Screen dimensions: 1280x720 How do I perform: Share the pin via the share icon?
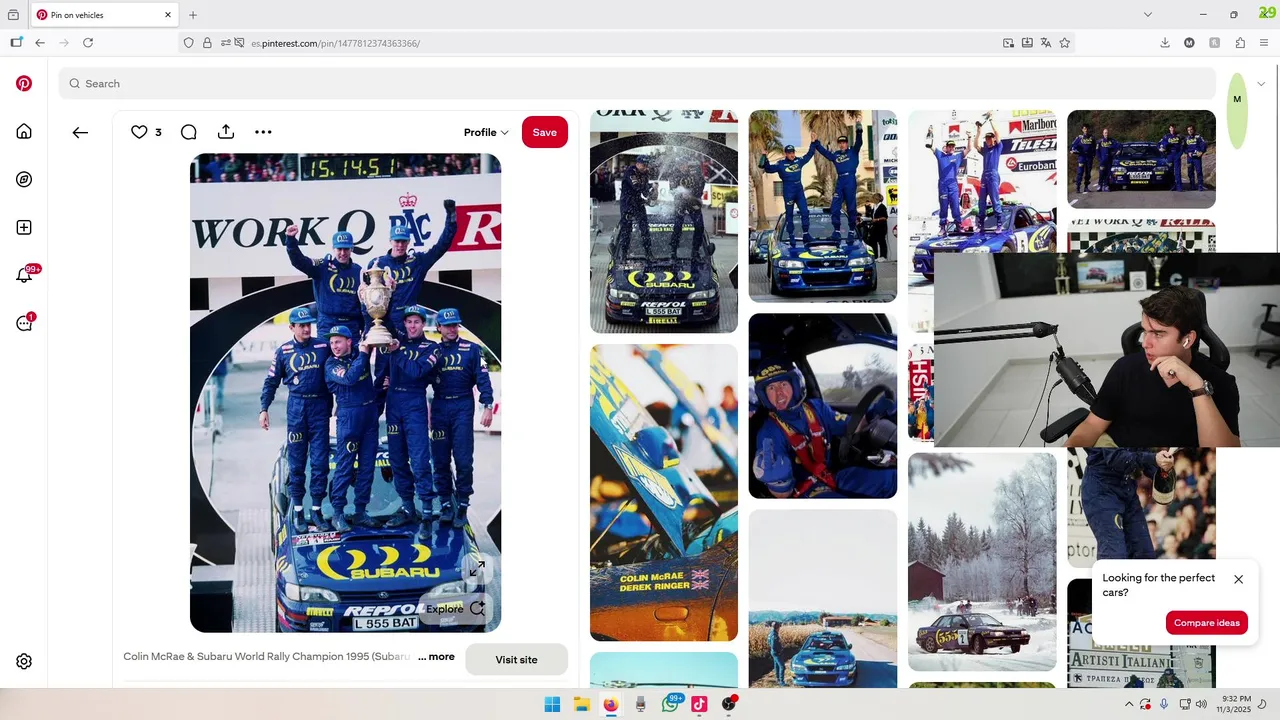tap(226, 132)
